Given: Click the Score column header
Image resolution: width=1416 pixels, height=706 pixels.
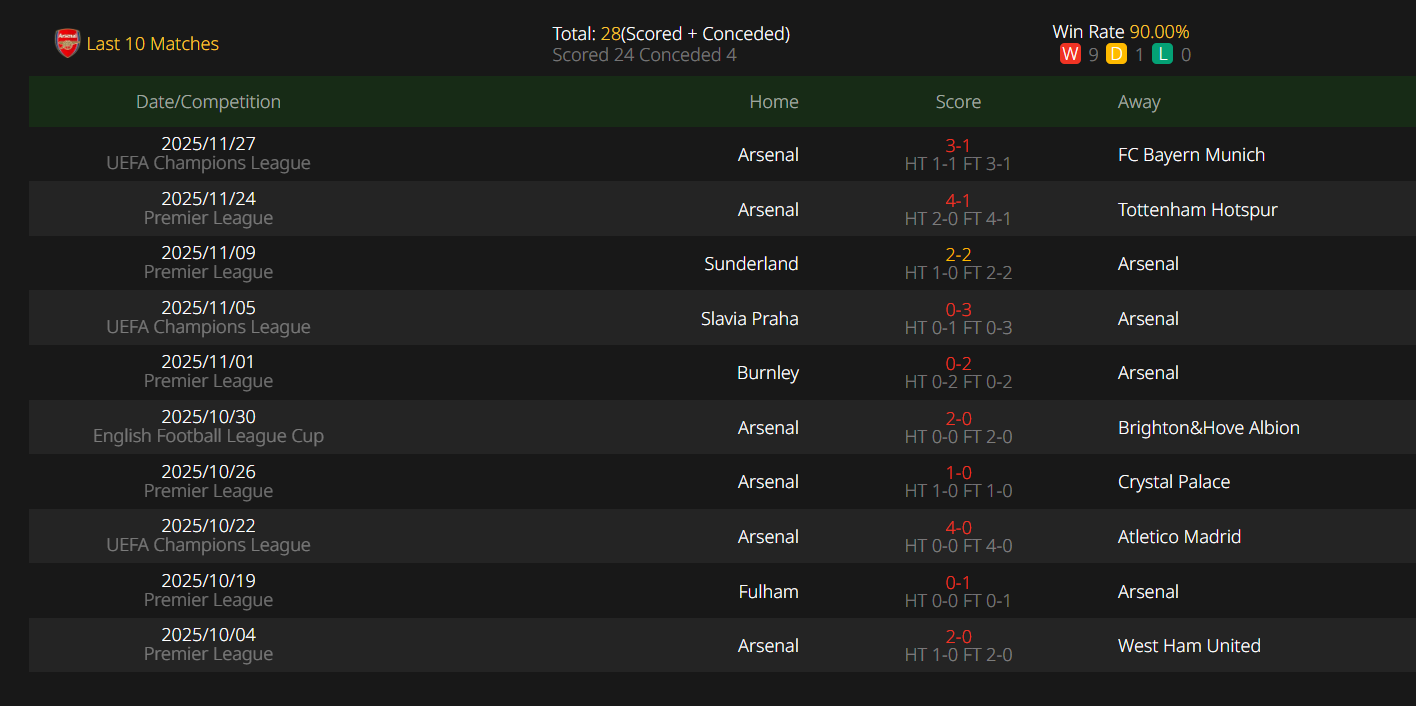Looking at the screenshot, I should (x=958, y=102).
